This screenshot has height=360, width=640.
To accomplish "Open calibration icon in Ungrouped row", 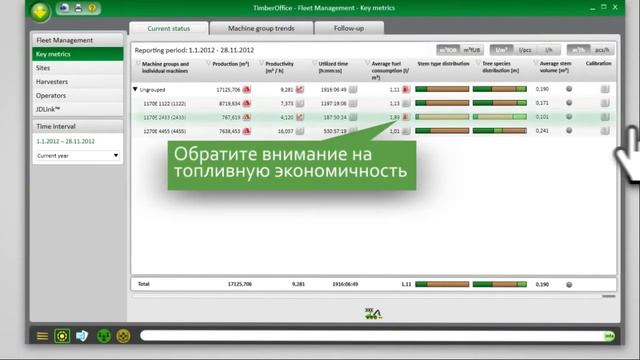I will coord(605,89).
